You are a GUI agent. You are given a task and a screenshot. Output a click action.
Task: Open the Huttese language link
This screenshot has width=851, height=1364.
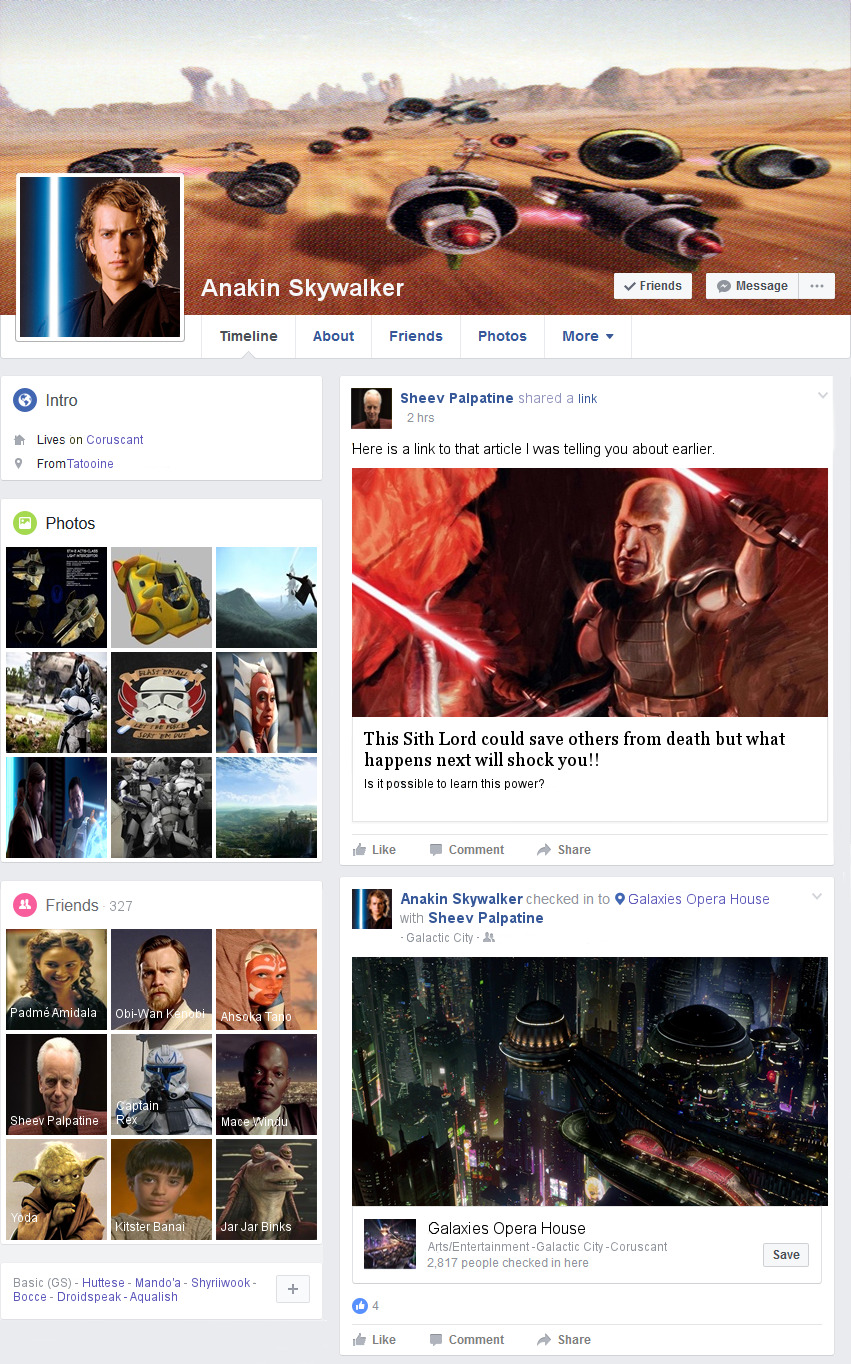tap(103, 1283)
